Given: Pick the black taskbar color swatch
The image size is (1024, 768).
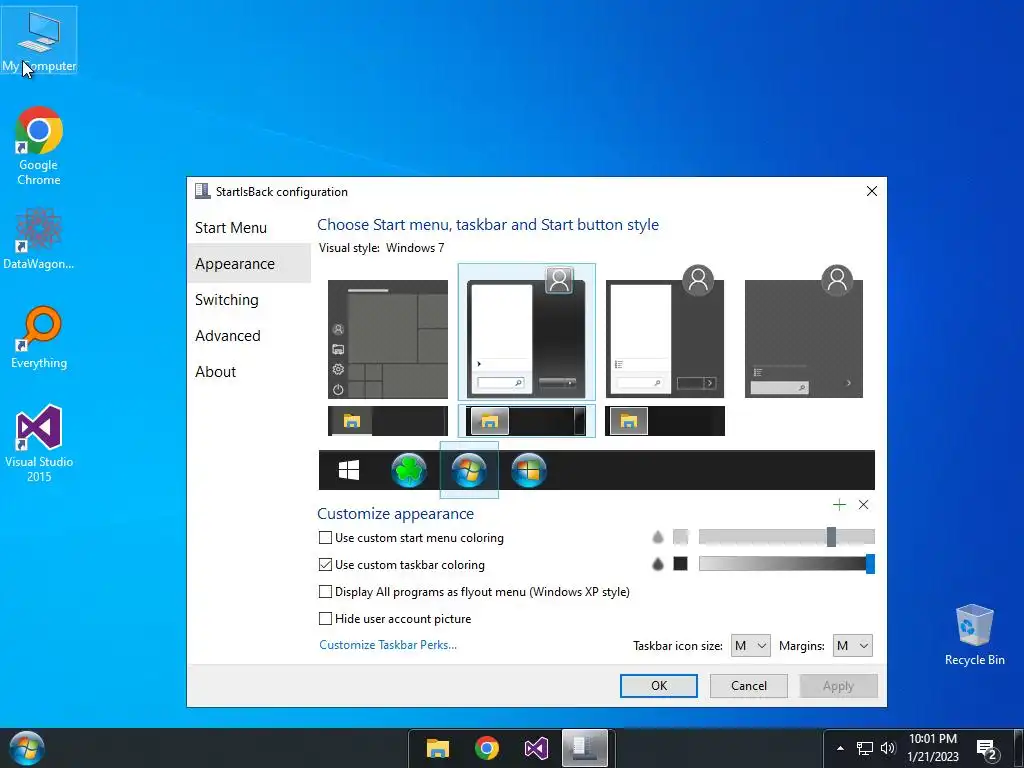Looking at the screenshot, I should pos(680,564).
